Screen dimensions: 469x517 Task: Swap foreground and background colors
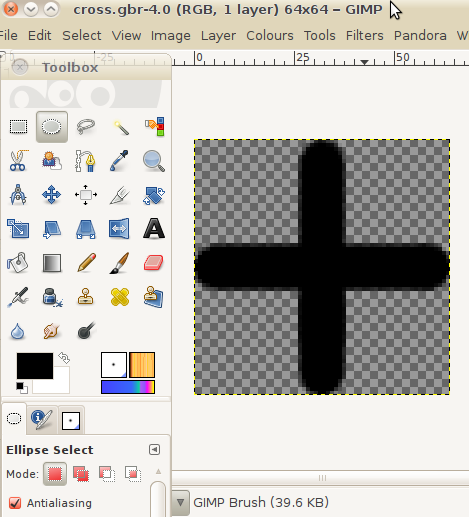tap(64, 358)
